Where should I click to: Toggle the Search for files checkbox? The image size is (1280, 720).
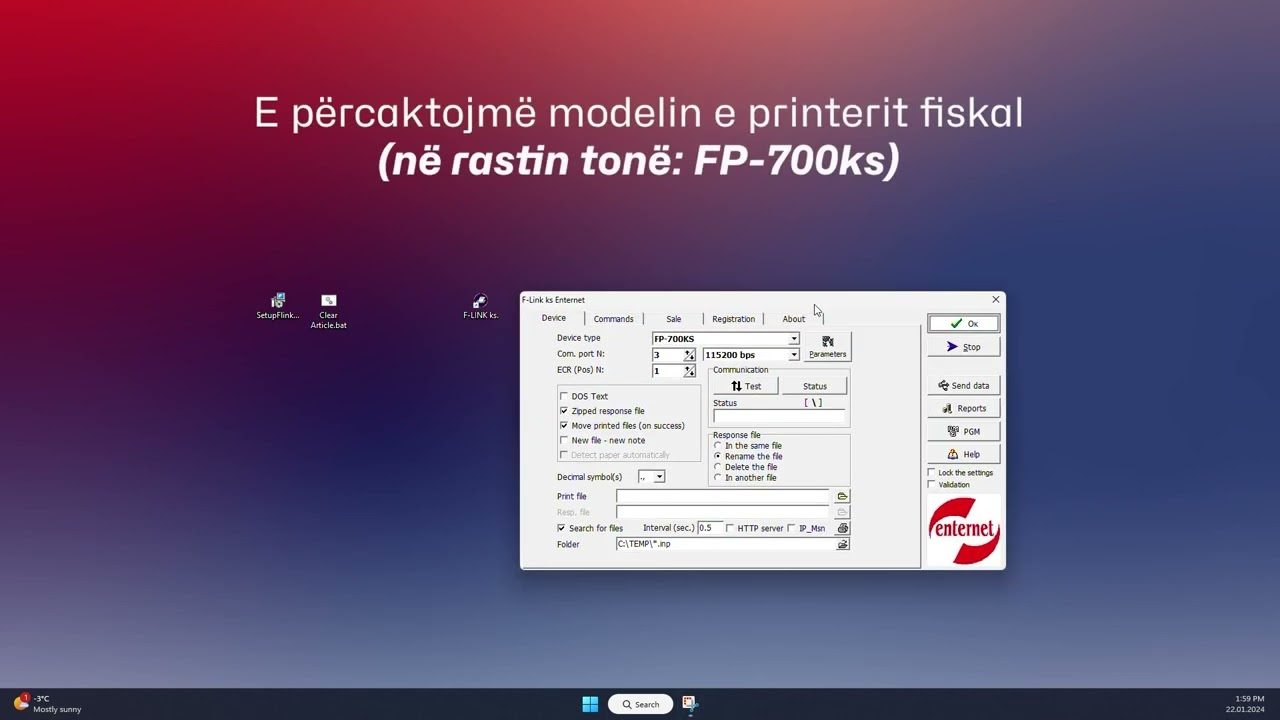point(561,528)
